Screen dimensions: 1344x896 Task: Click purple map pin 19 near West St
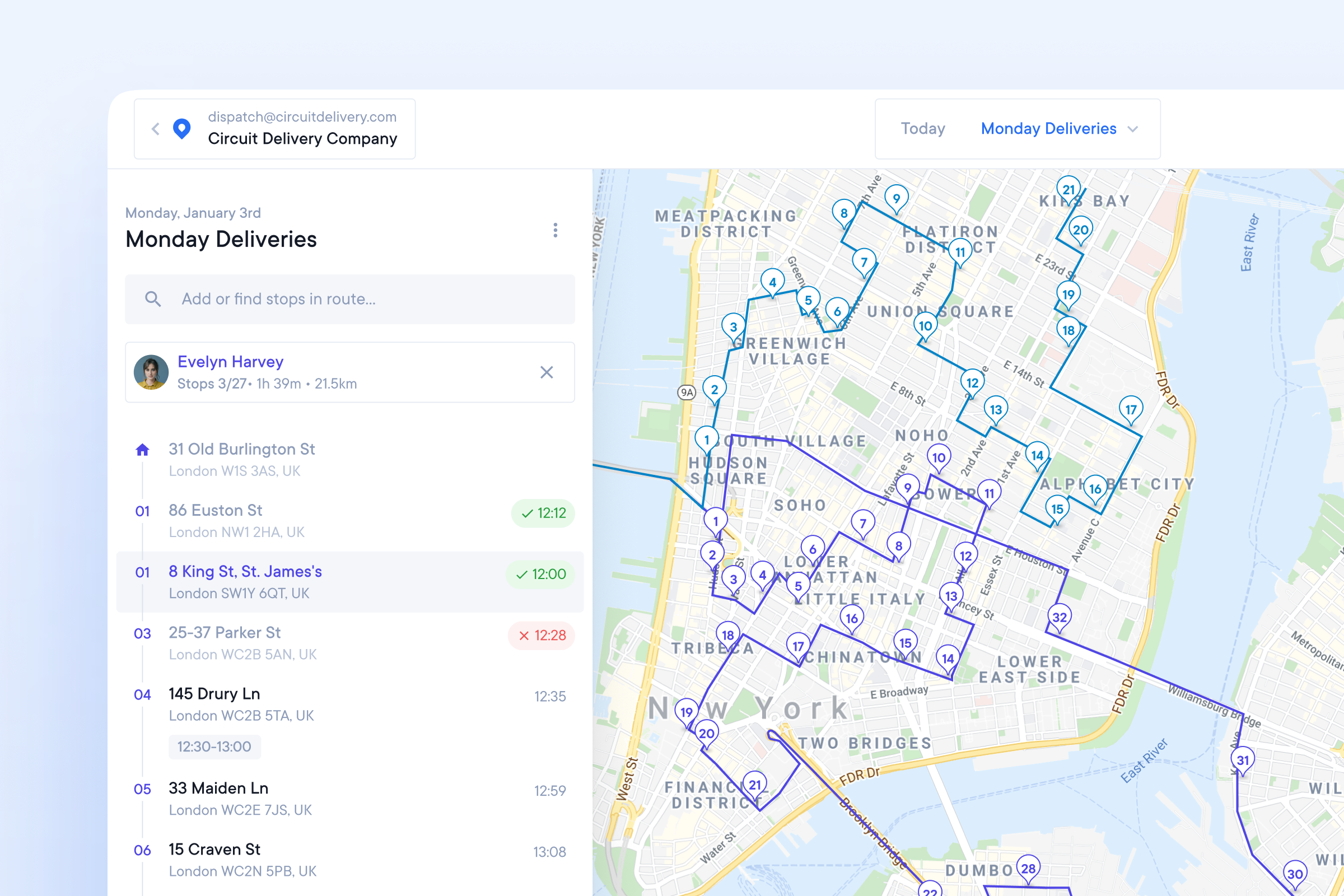click(687, 712)
